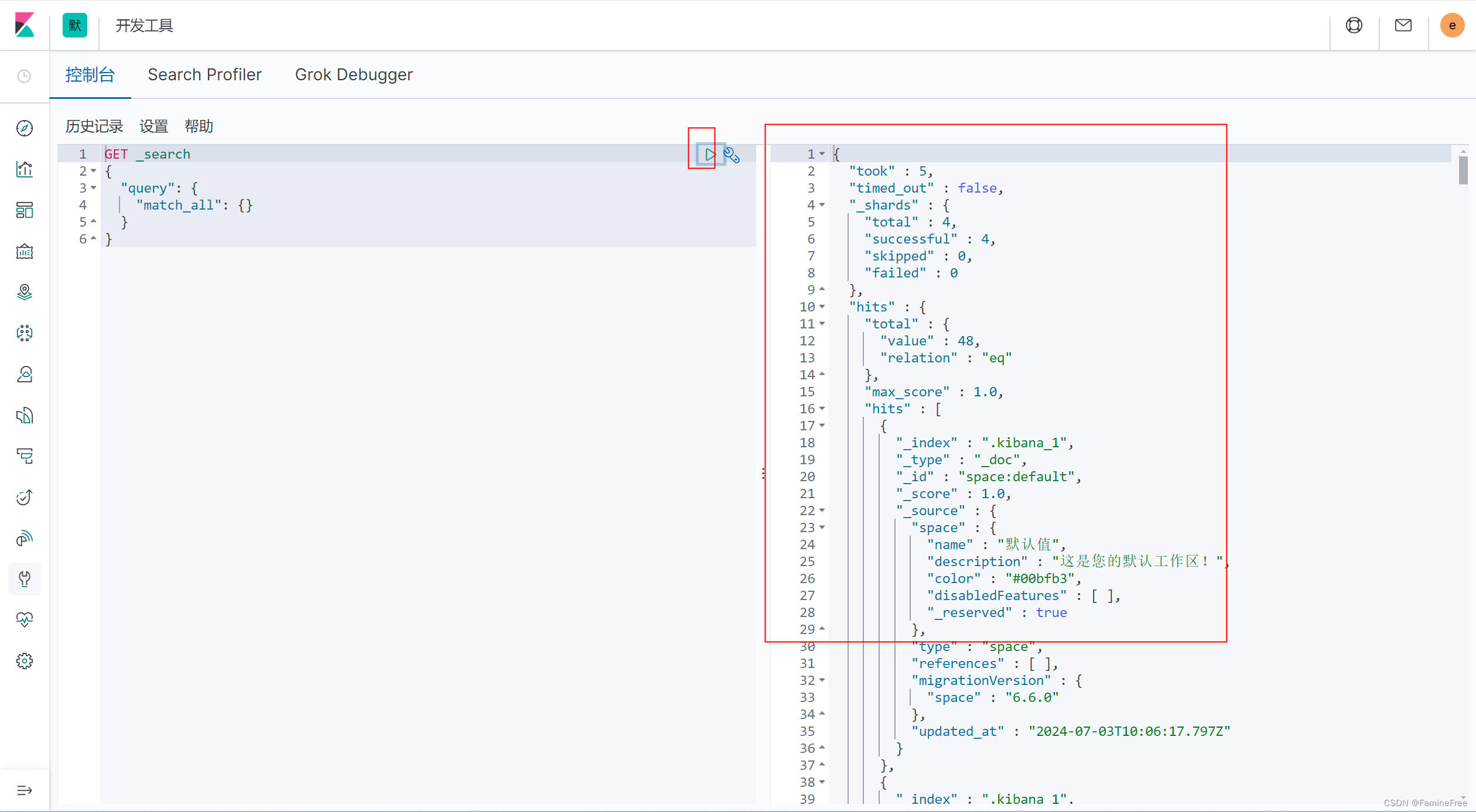Open Discover compass icon in sidebar

click(25, 128)
